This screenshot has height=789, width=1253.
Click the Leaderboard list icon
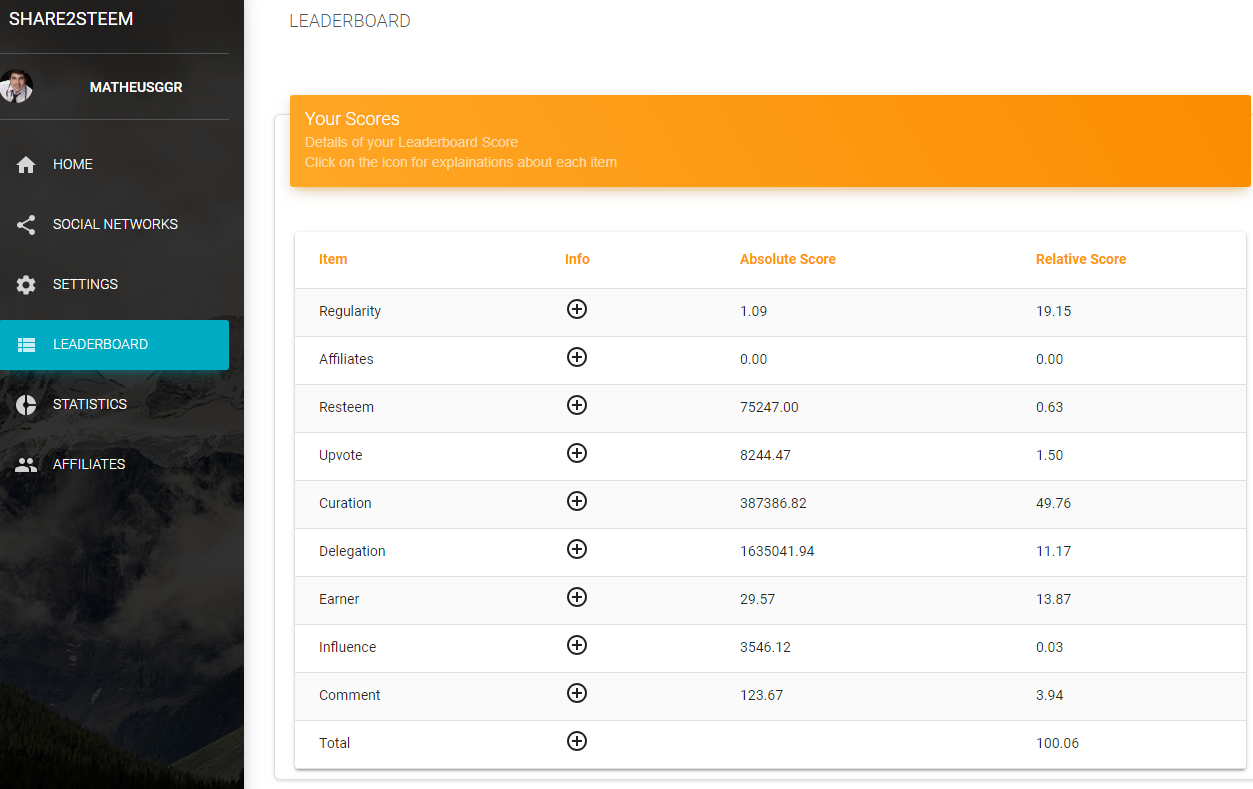pyautogui.click(x=26, y=345)
